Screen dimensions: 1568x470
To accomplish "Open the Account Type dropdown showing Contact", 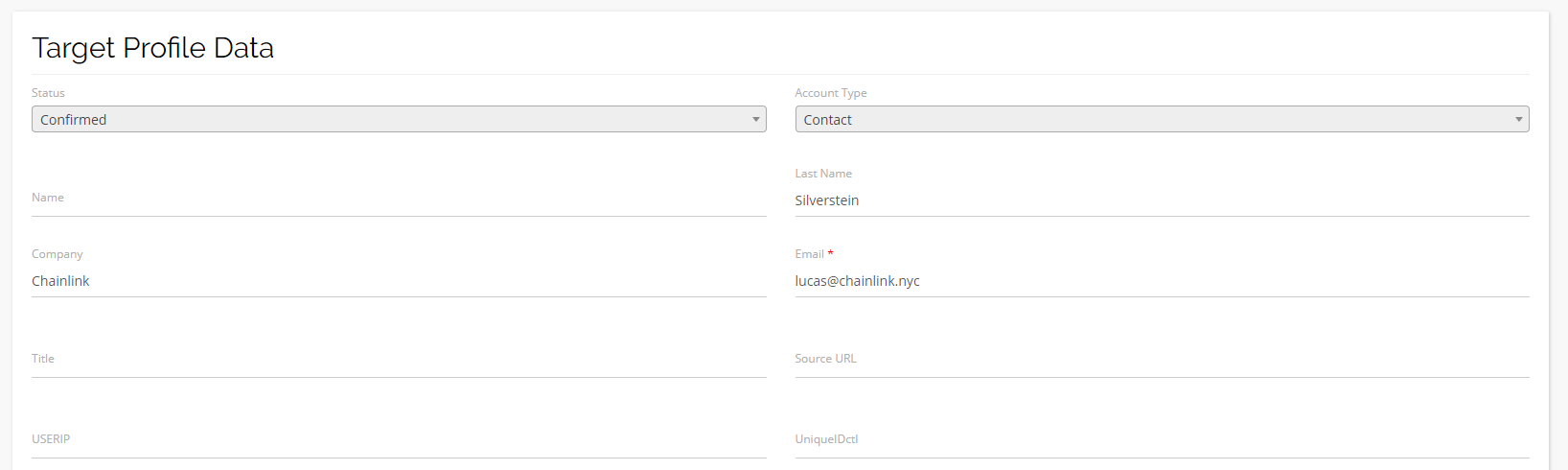I will click(1161, 120).
